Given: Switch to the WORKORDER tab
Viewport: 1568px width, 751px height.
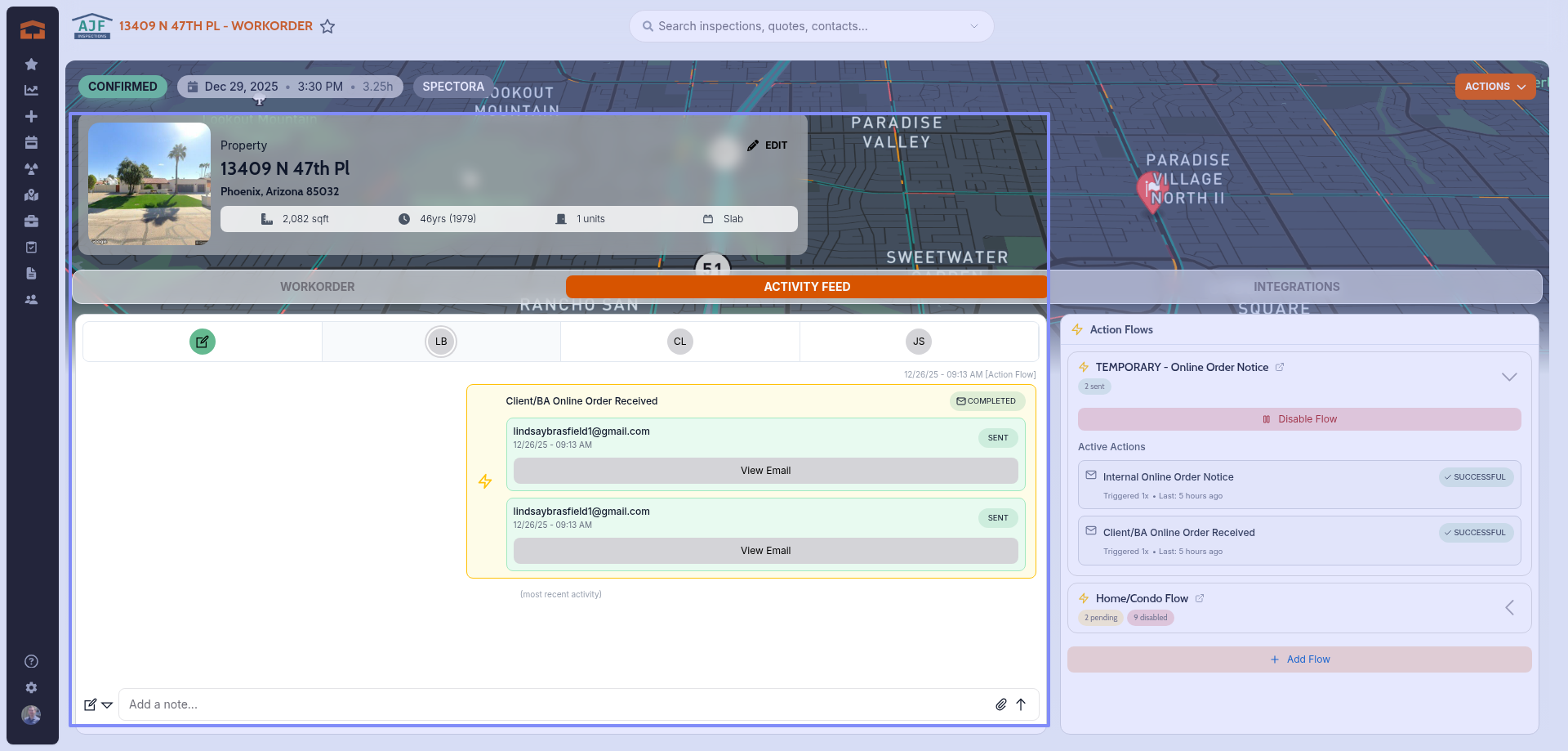Looking at the screenshot, I should coord(318,287).
